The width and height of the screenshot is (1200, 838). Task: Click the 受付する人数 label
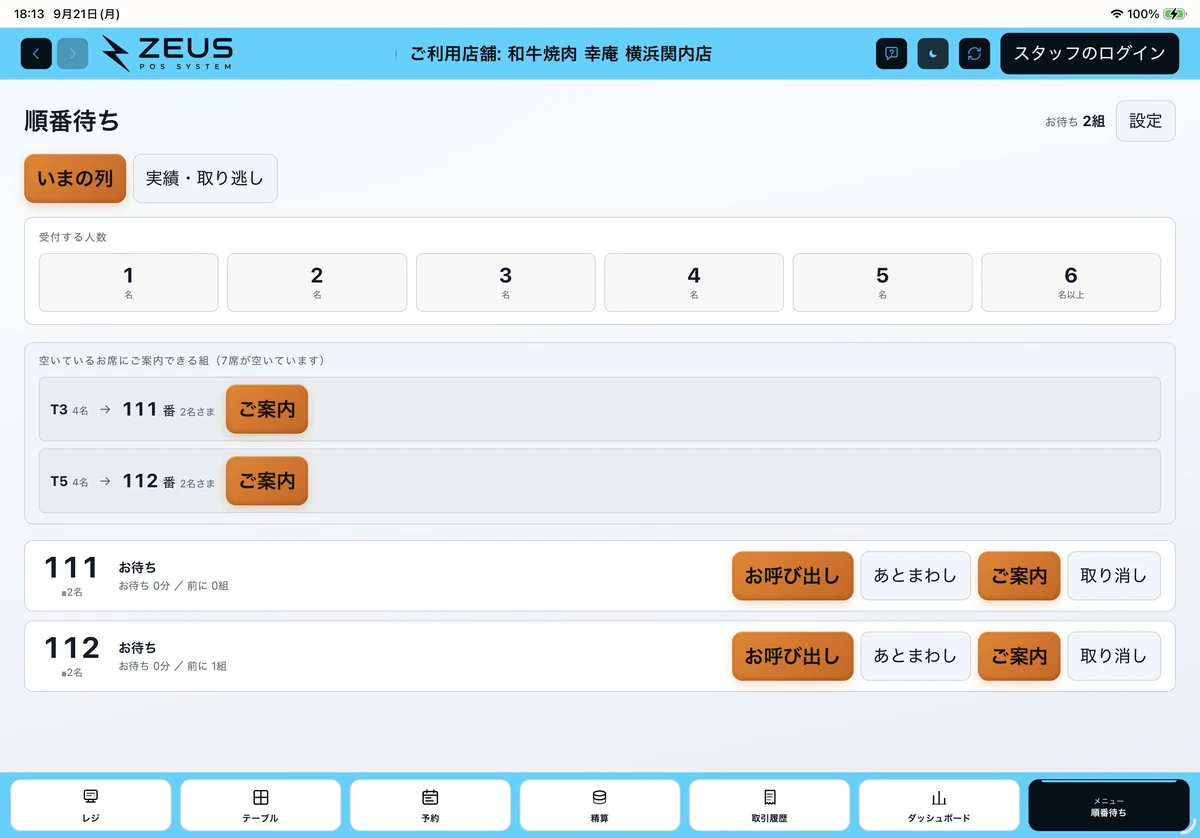point(72,237)
